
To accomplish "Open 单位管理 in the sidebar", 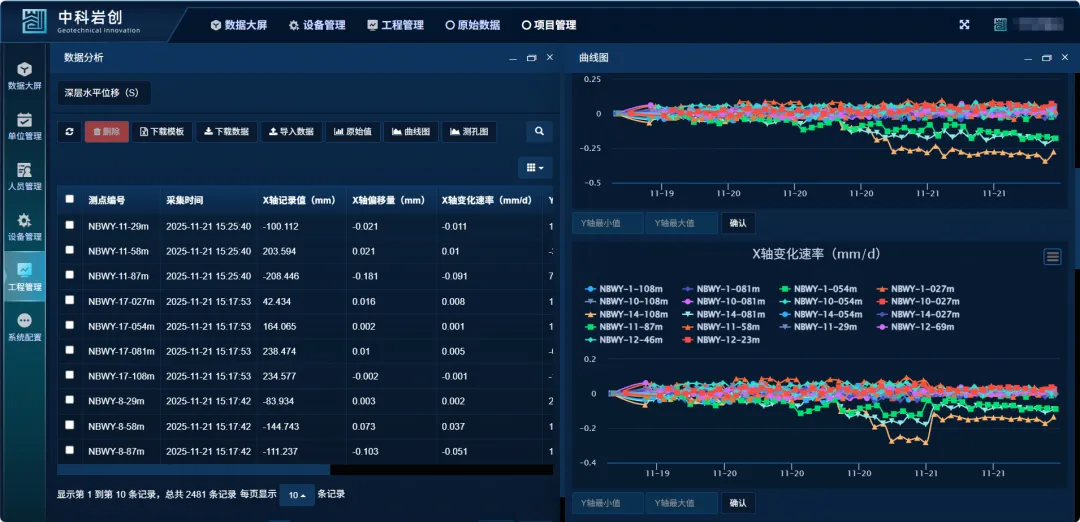I will (25, 124).
